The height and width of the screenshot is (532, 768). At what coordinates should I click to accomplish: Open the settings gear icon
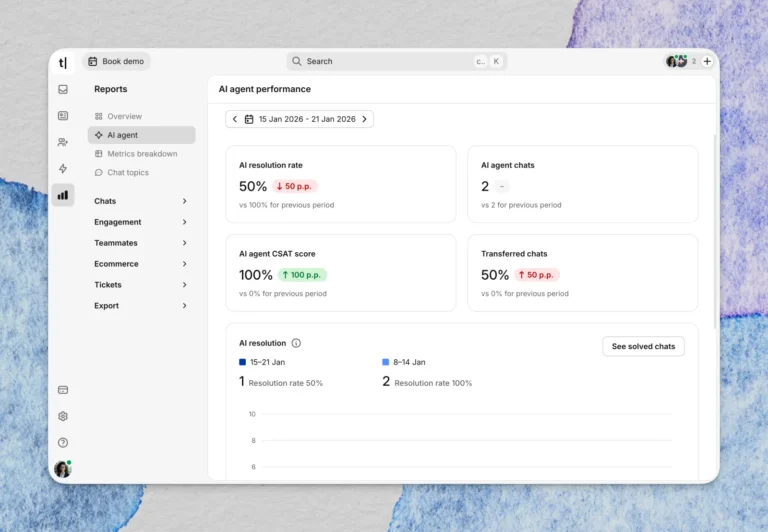63,416
